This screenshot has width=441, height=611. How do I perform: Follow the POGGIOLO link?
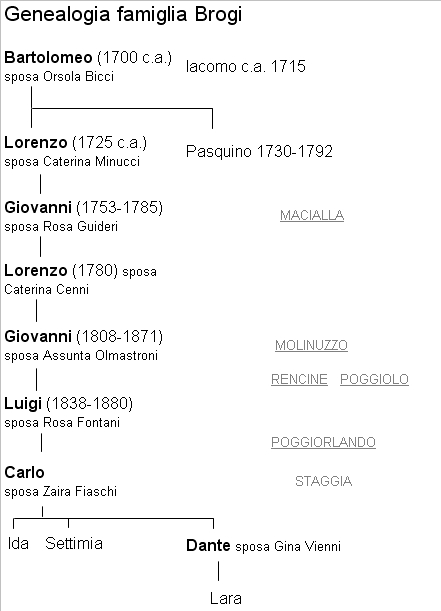[x=374, y=379]
